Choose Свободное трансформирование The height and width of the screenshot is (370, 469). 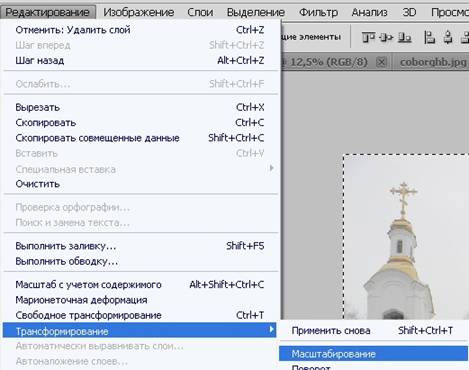click(x=140, y=315)
